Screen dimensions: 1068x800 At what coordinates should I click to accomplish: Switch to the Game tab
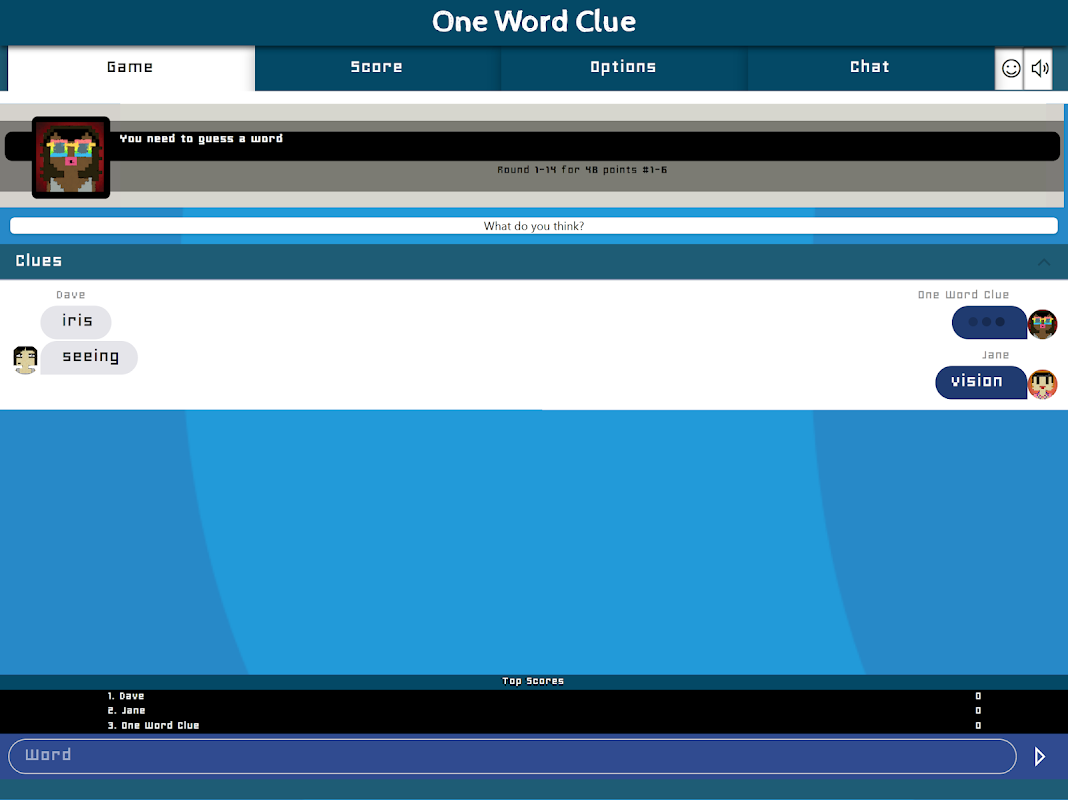130,67
